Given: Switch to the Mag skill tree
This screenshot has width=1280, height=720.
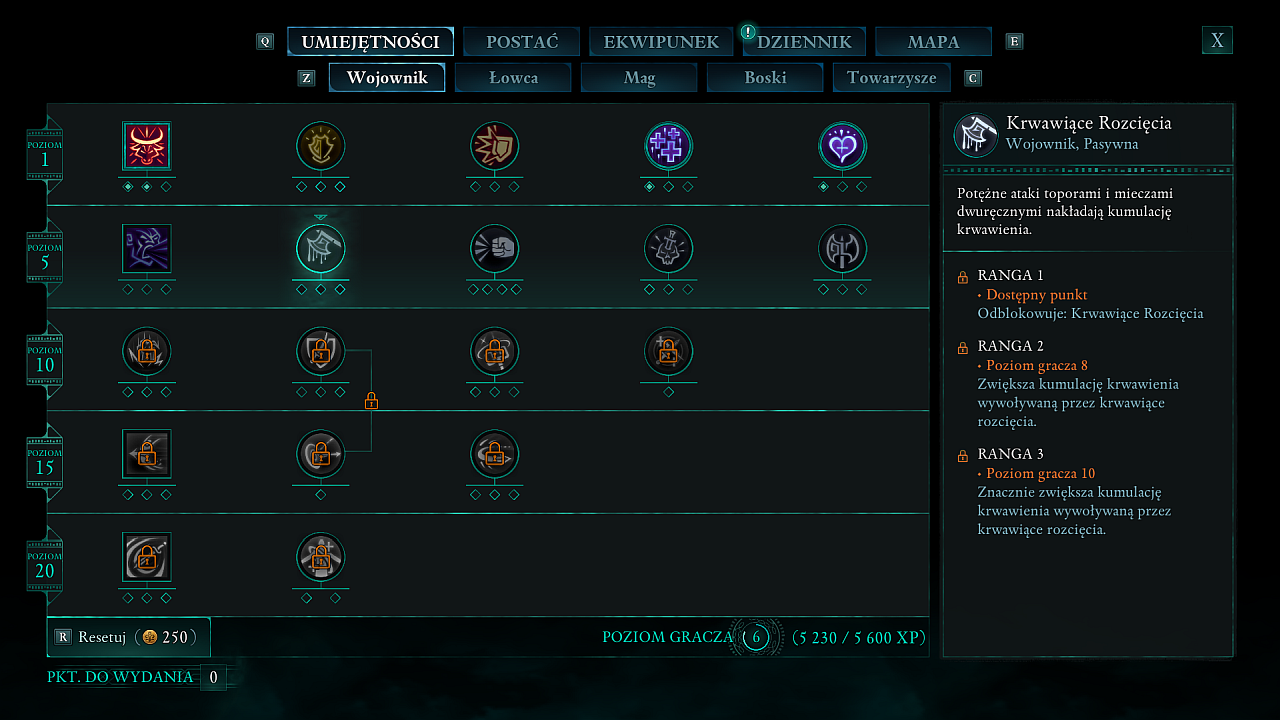Looking at the screenshot, I should [639, 77].
